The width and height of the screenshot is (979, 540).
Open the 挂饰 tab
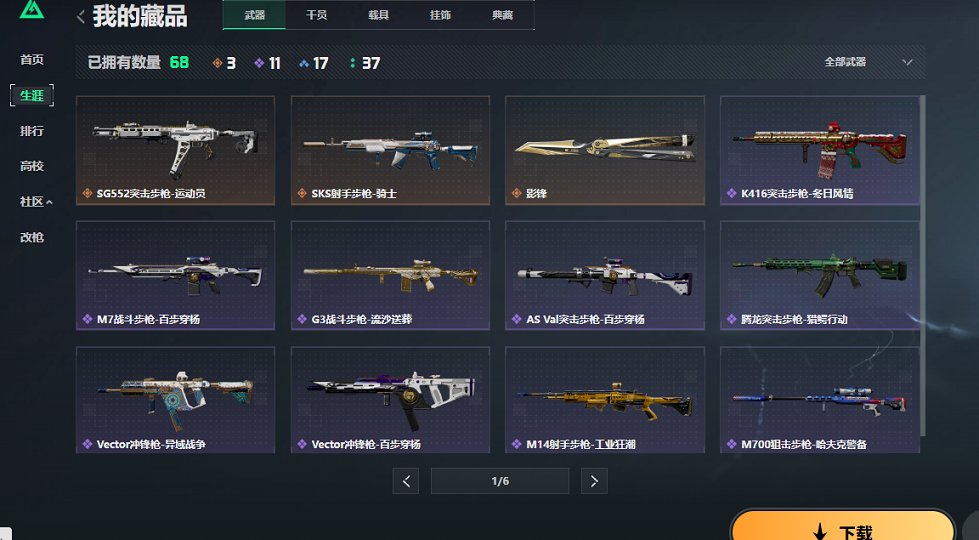click(x=440, y=15)
